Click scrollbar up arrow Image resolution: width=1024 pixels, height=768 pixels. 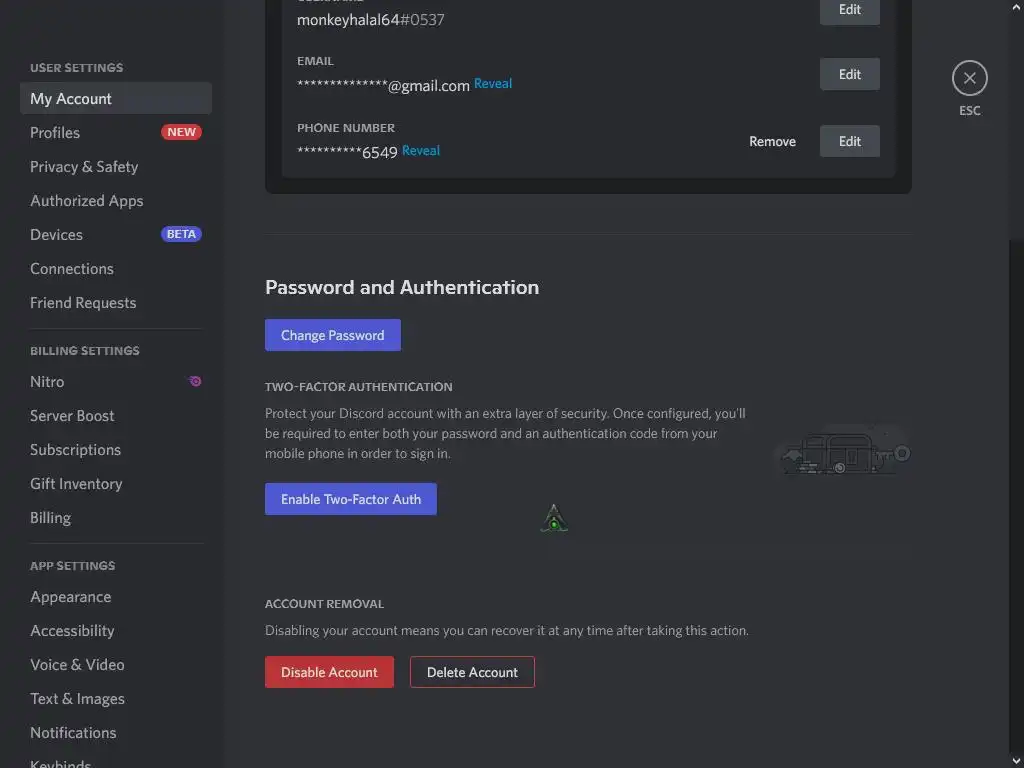[x=1017, y=6]
